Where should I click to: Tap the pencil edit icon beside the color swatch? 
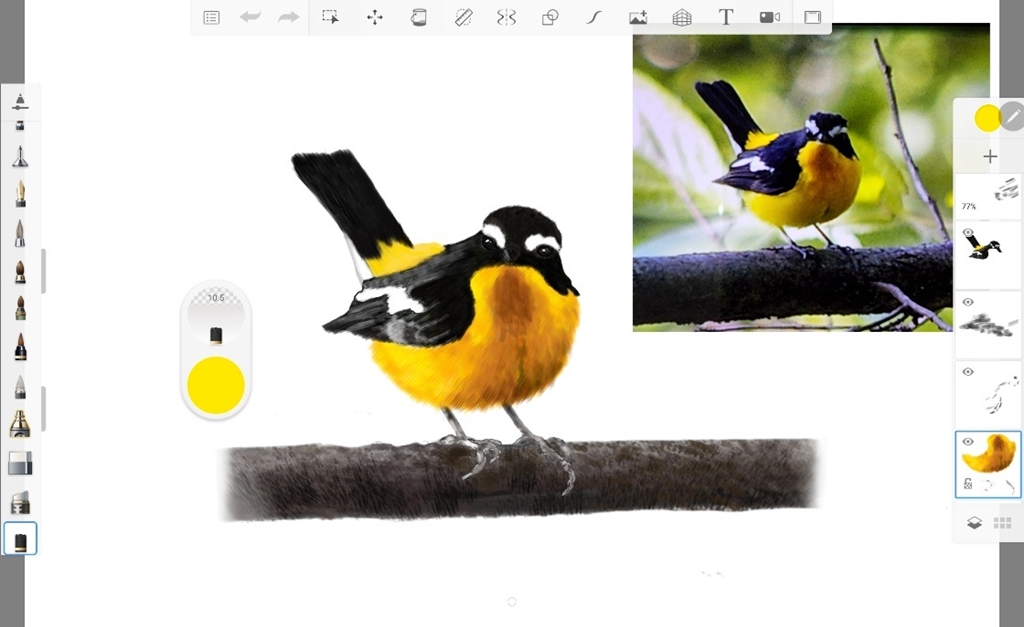1013,117
